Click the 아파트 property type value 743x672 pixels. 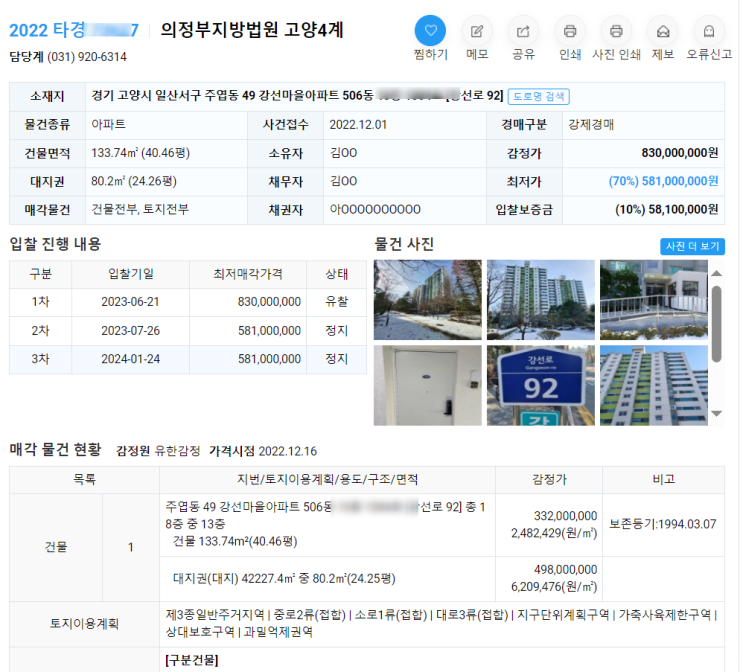109,125
